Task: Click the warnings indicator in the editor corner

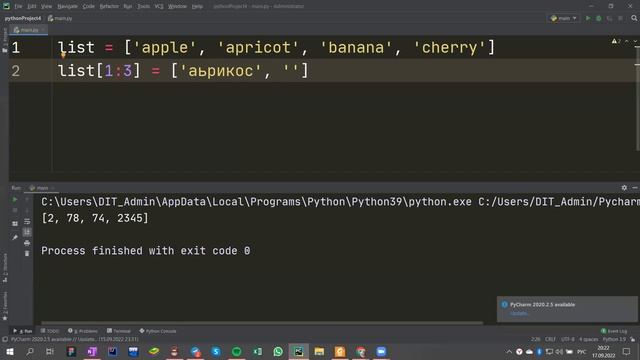Action: [x=616, y=41]
